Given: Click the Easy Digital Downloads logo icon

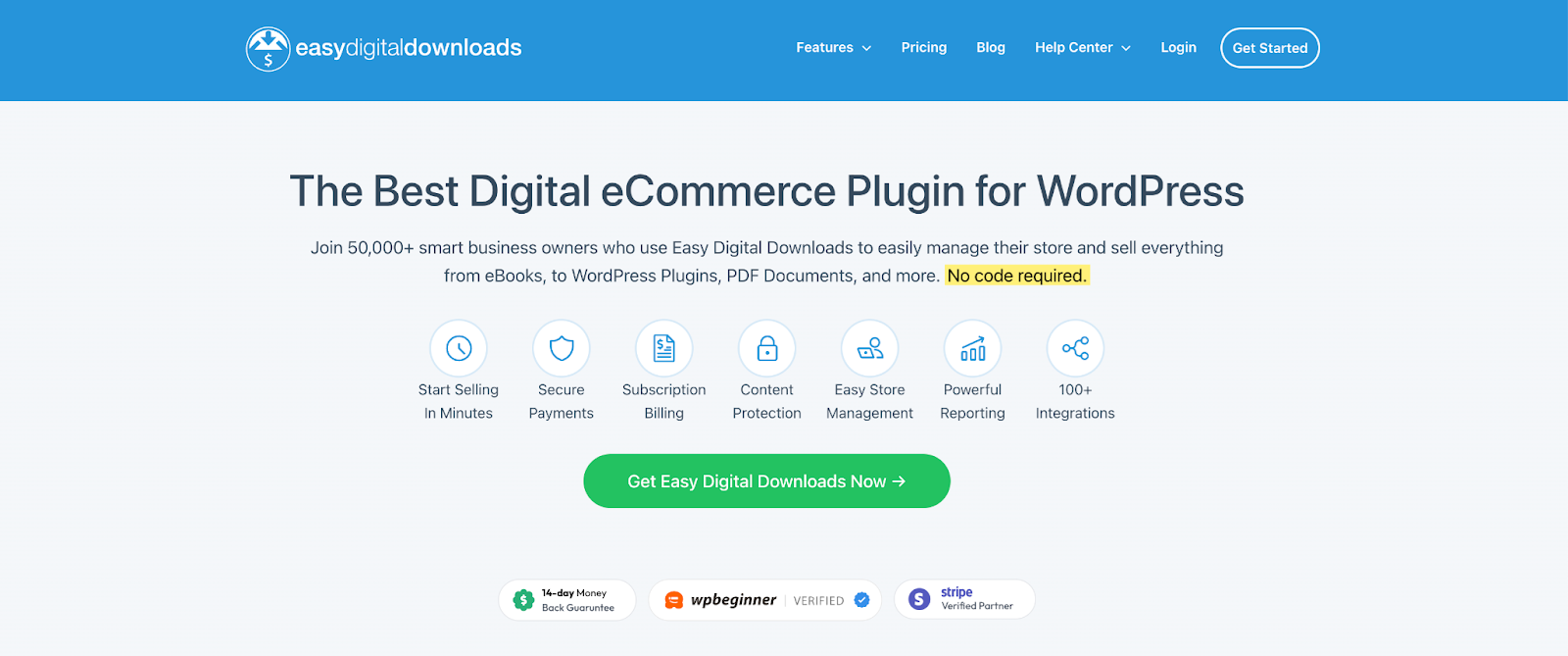Looking at the screenshot, I should 268,49.
